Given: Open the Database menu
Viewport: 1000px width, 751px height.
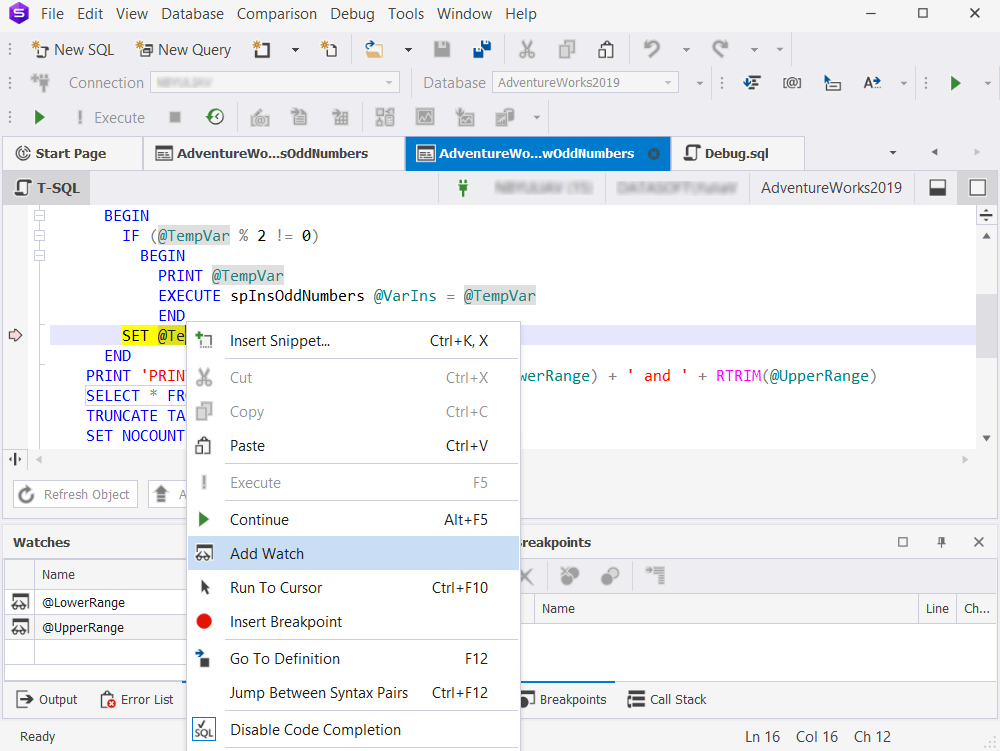Looking at the screenshot, I should tap(192, 13).
